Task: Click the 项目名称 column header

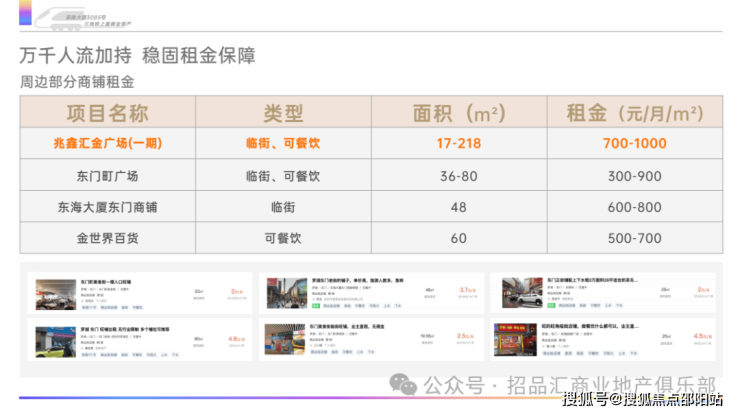Action: (107, 112)
